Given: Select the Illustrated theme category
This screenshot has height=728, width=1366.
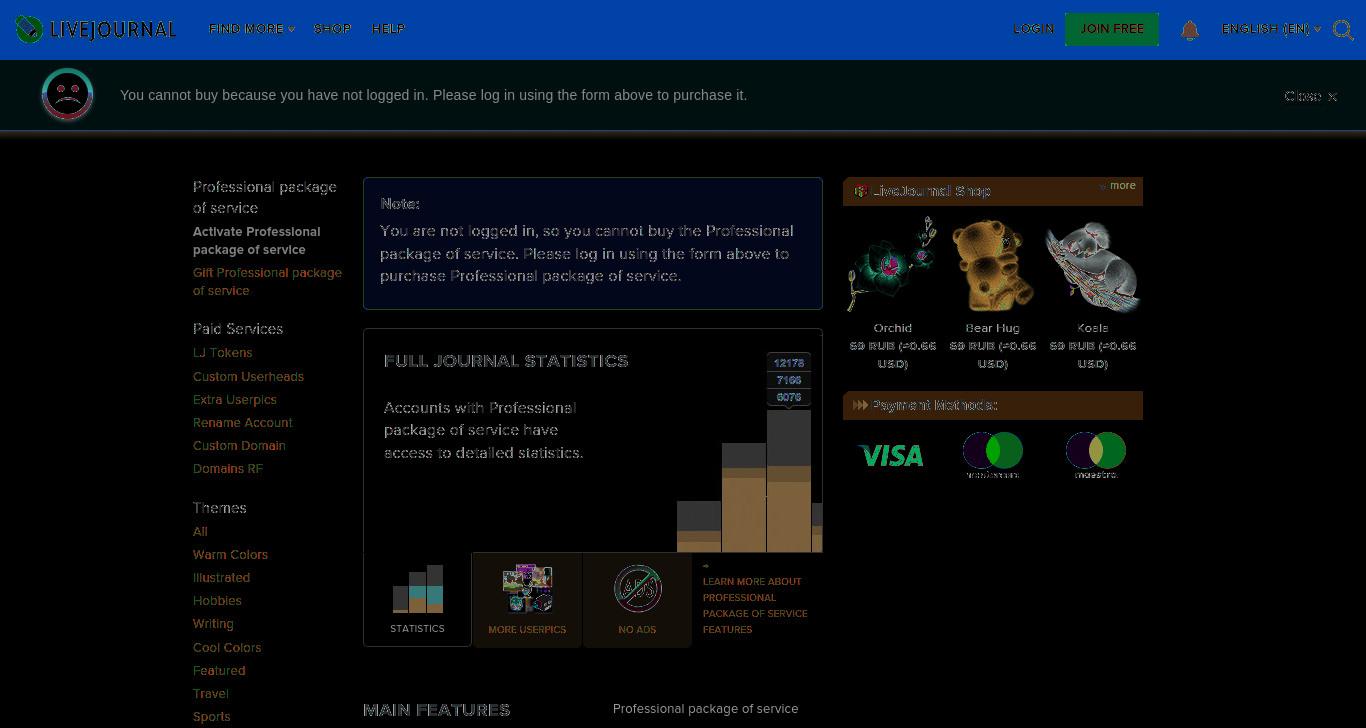Looking at the screenshot, I should point(221,578).
